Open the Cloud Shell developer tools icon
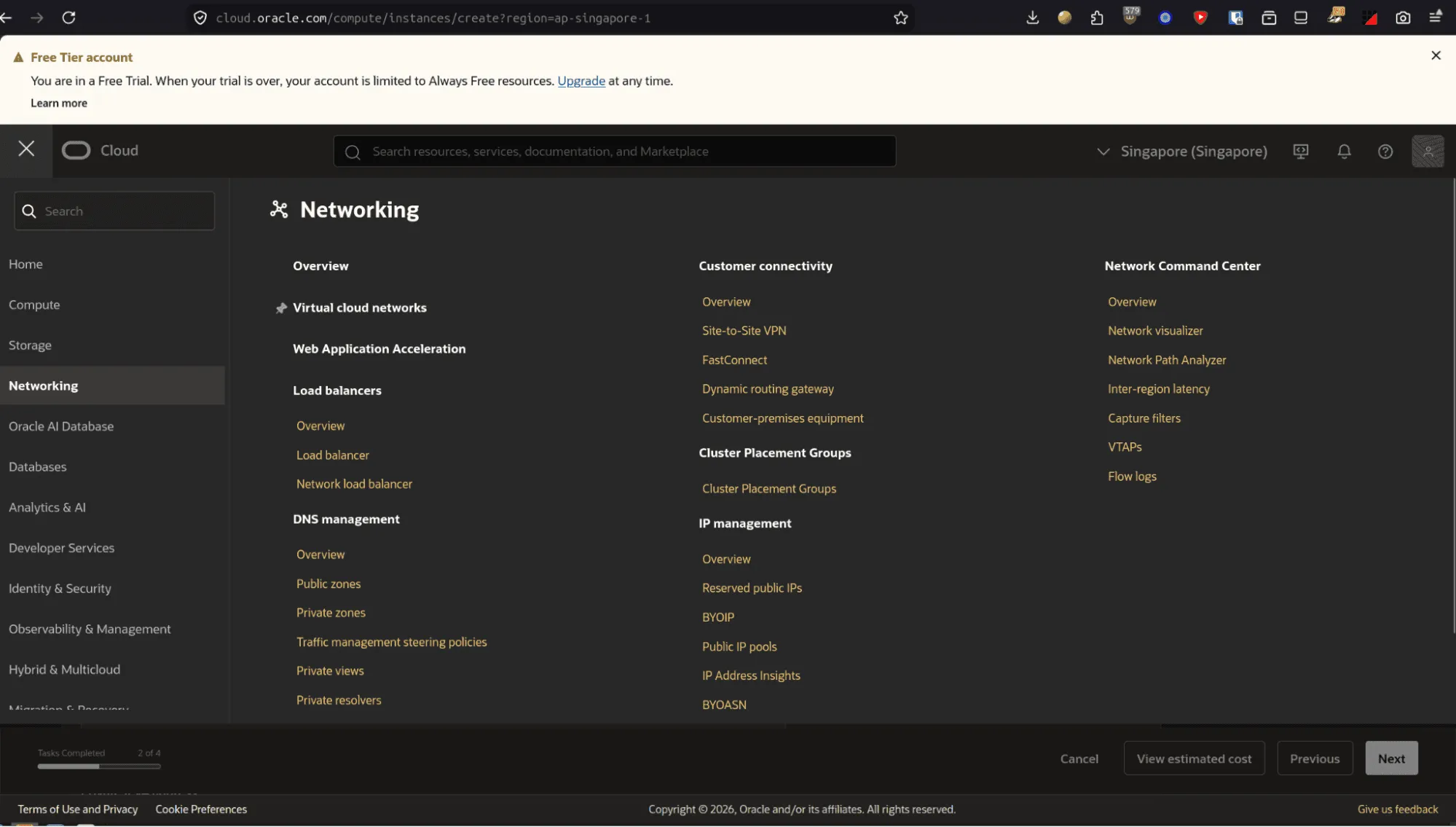Image resolution: width=1456 pixels, height=827 pixels. tap(1301, 152)
